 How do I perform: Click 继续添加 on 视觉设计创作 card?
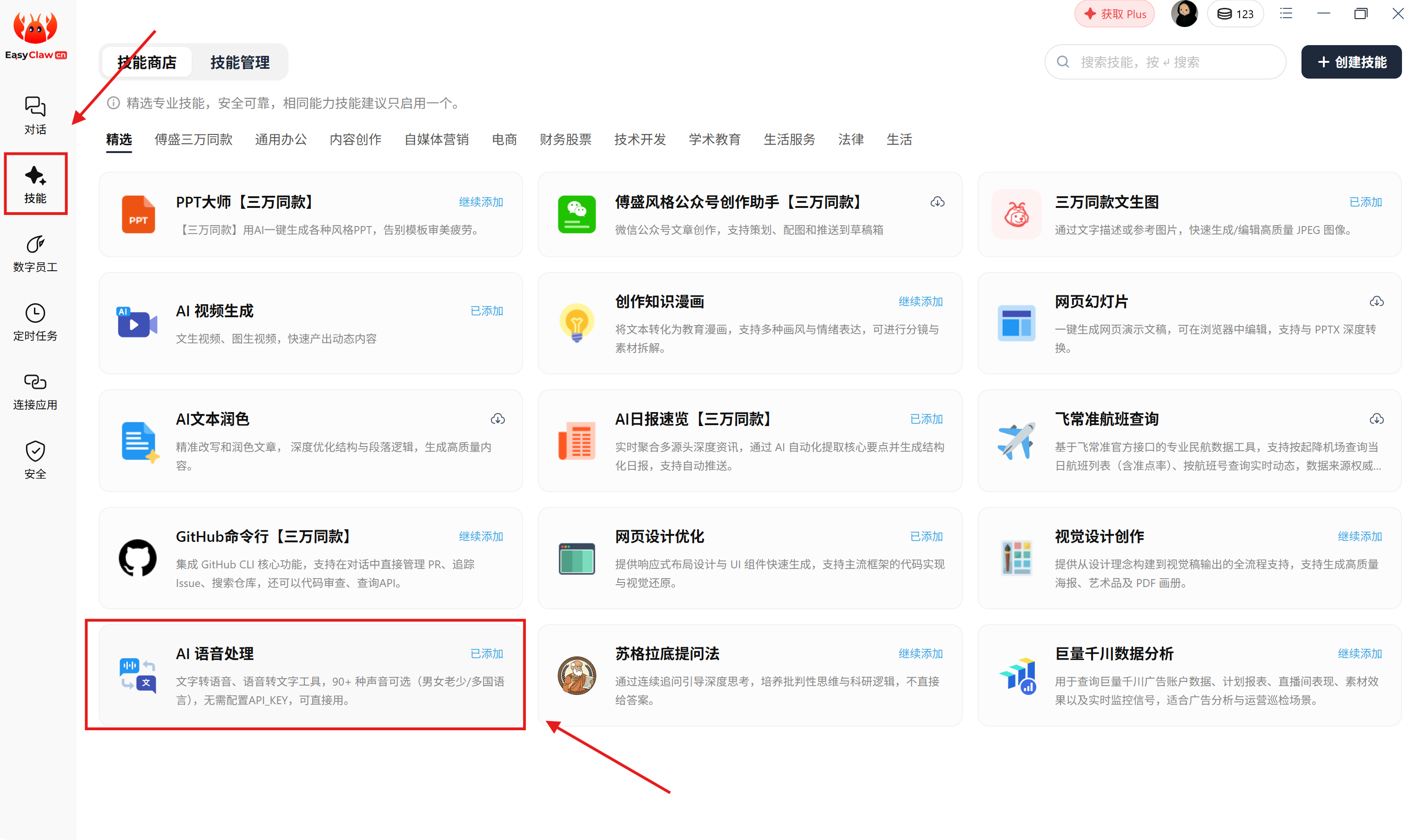pos(1360,536)
